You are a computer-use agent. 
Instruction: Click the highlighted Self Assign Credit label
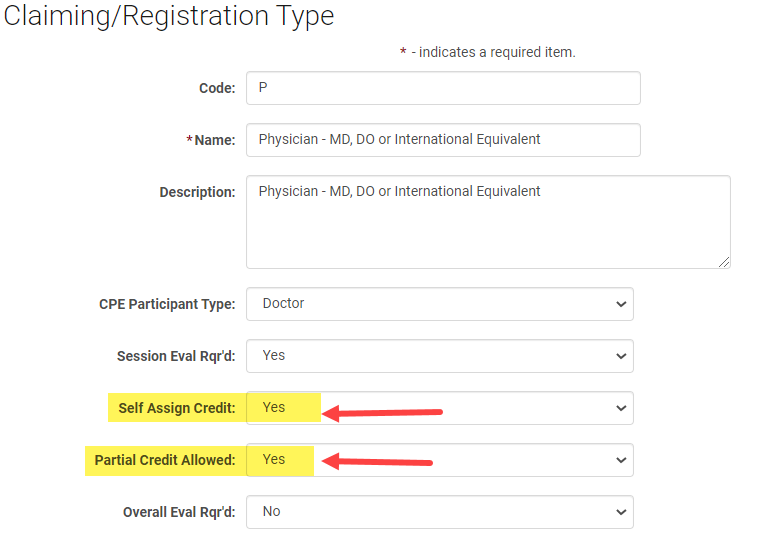[176, 408]
